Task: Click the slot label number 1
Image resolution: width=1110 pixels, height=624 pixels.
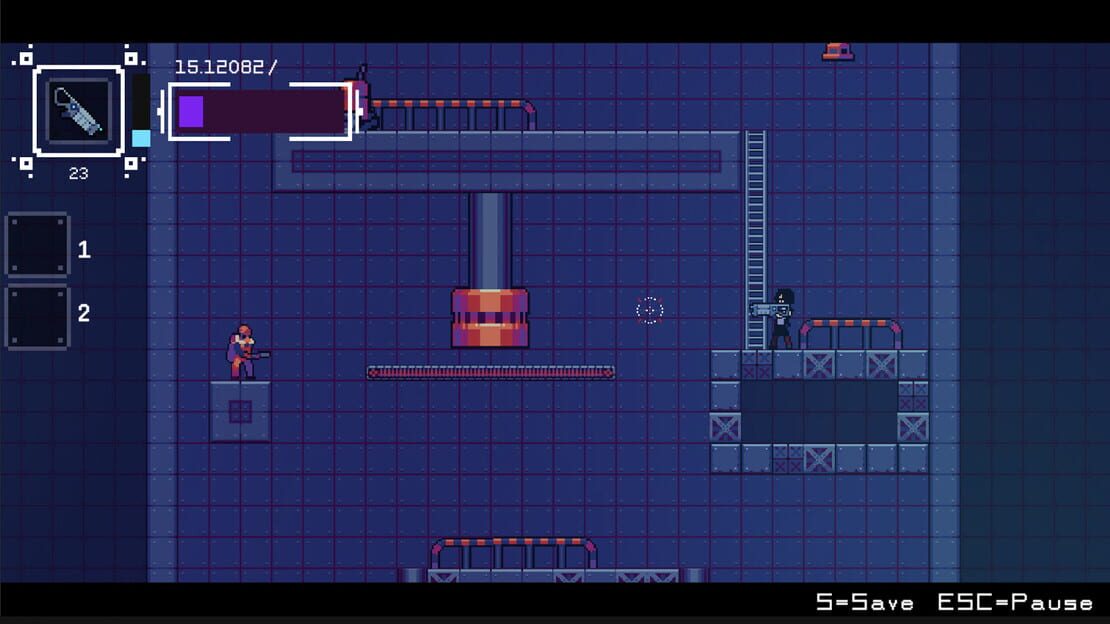Action: (x=84, y=249)
